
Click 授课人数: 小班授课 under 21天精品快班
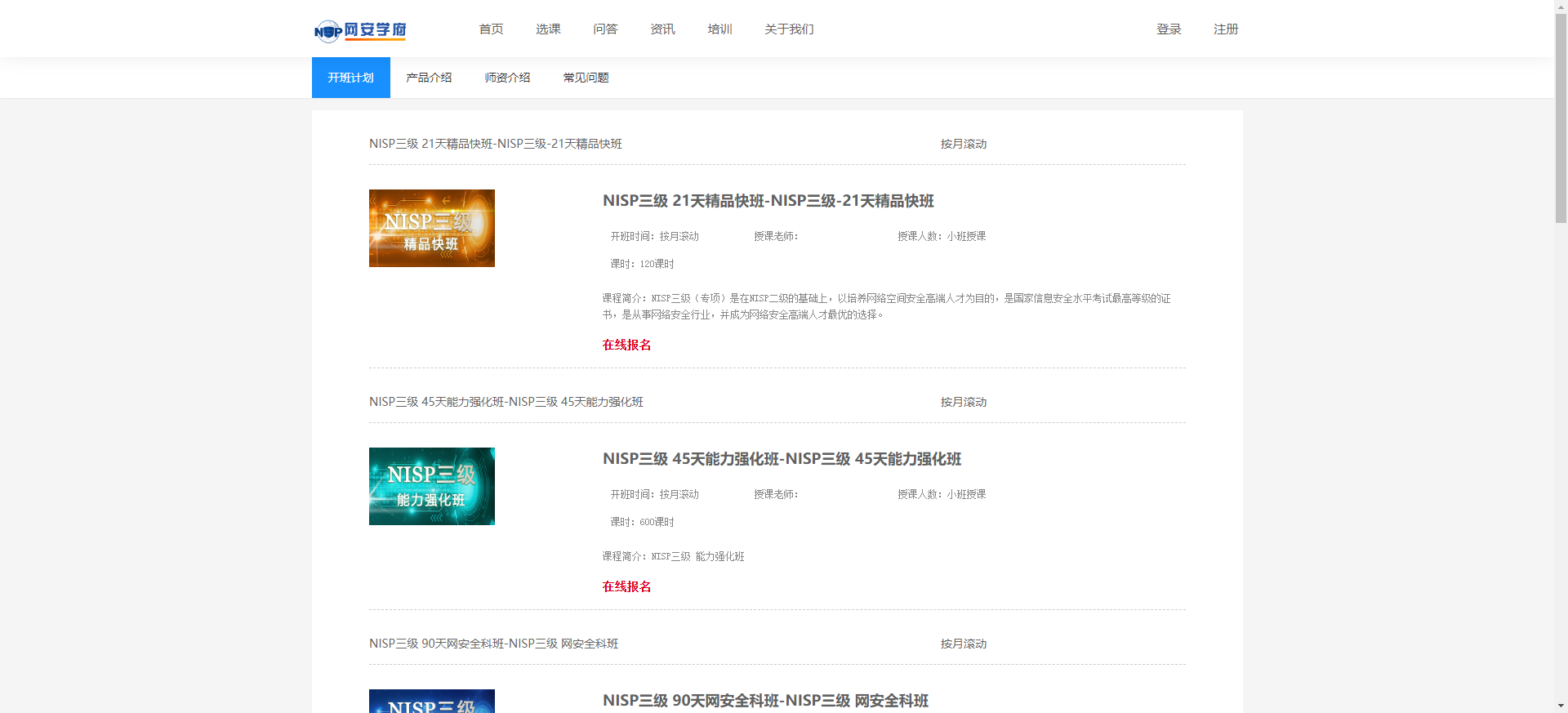pyautogui.click(x=942, y=236)
